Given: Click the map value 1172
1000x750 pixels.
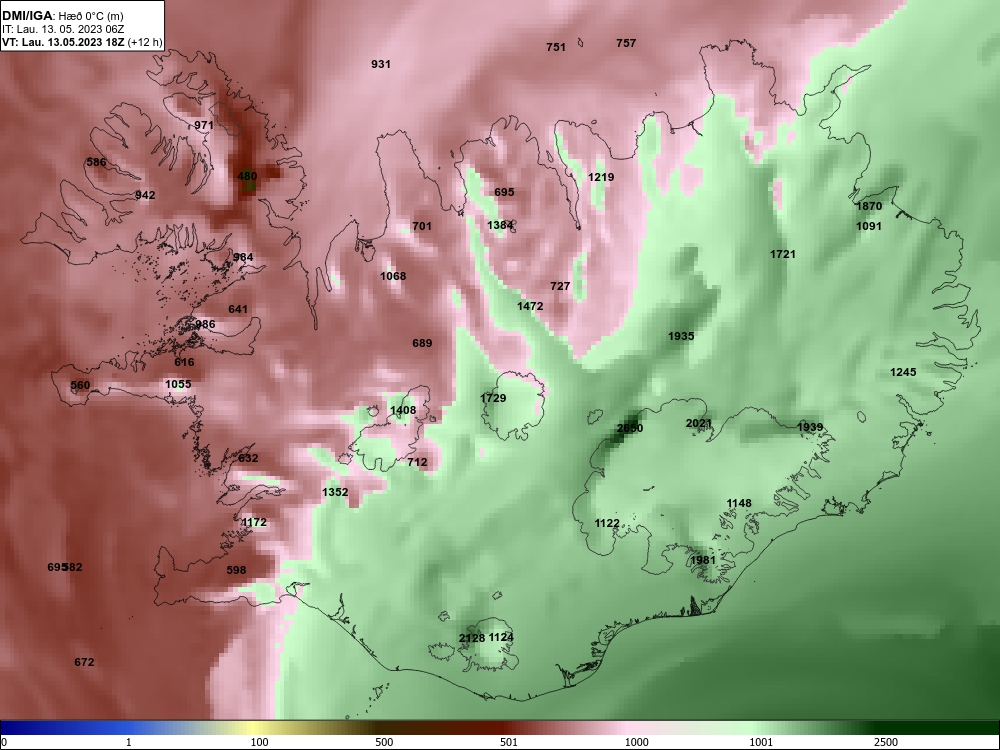Looking at the screenshot, I should [x=254, y=522].
